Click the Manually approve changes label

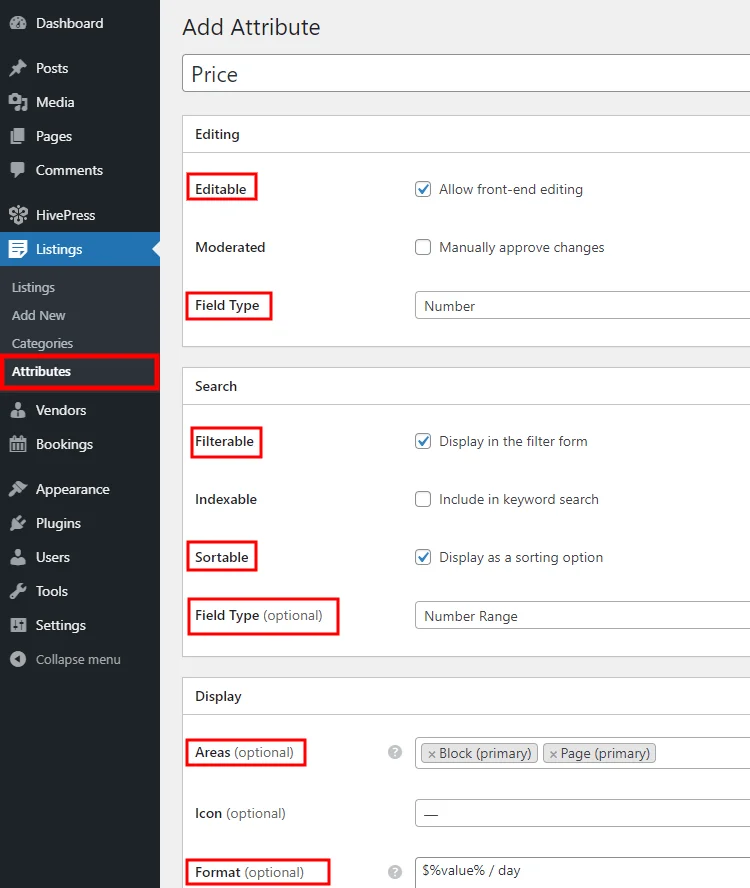coord(521,247)
